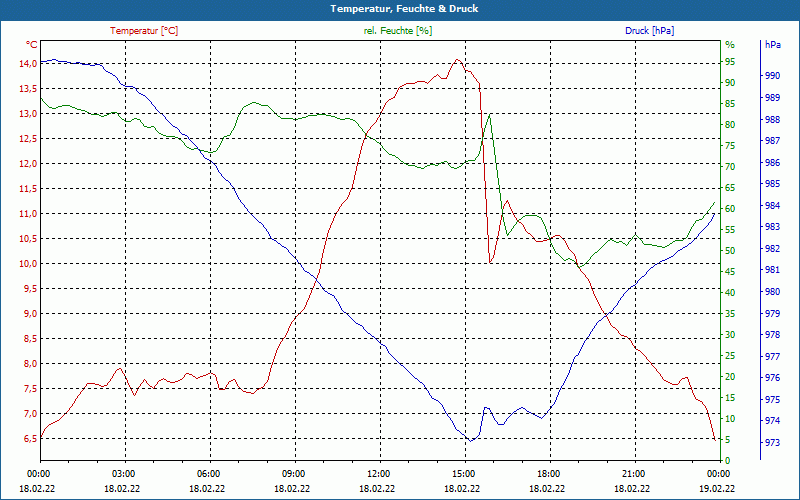Screen dimensions: 800x500
Task: Click the 06:00 time axis label
Action: [x=208, y=474]
